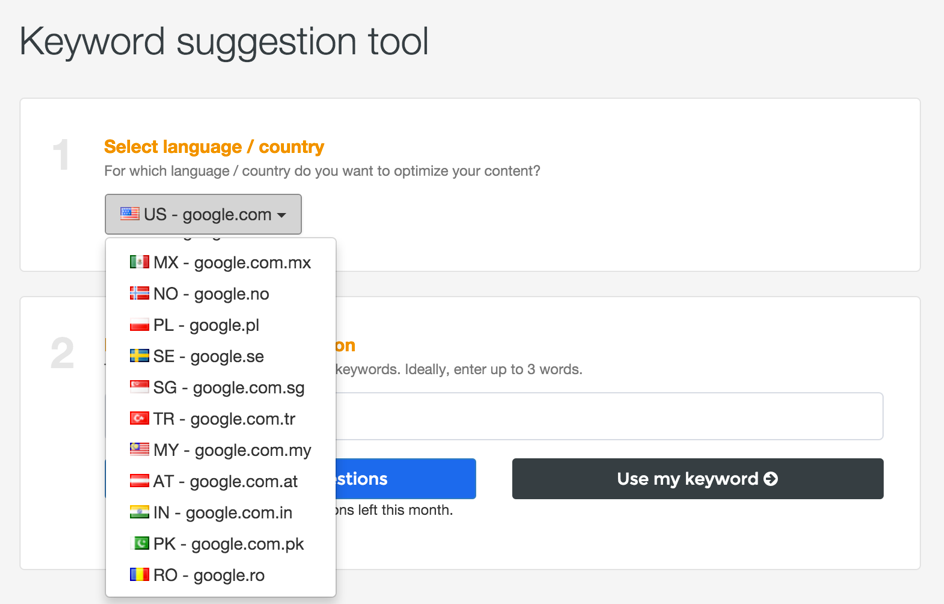
Task: Click the Mexico flag icon
Action: pos(139,262)
